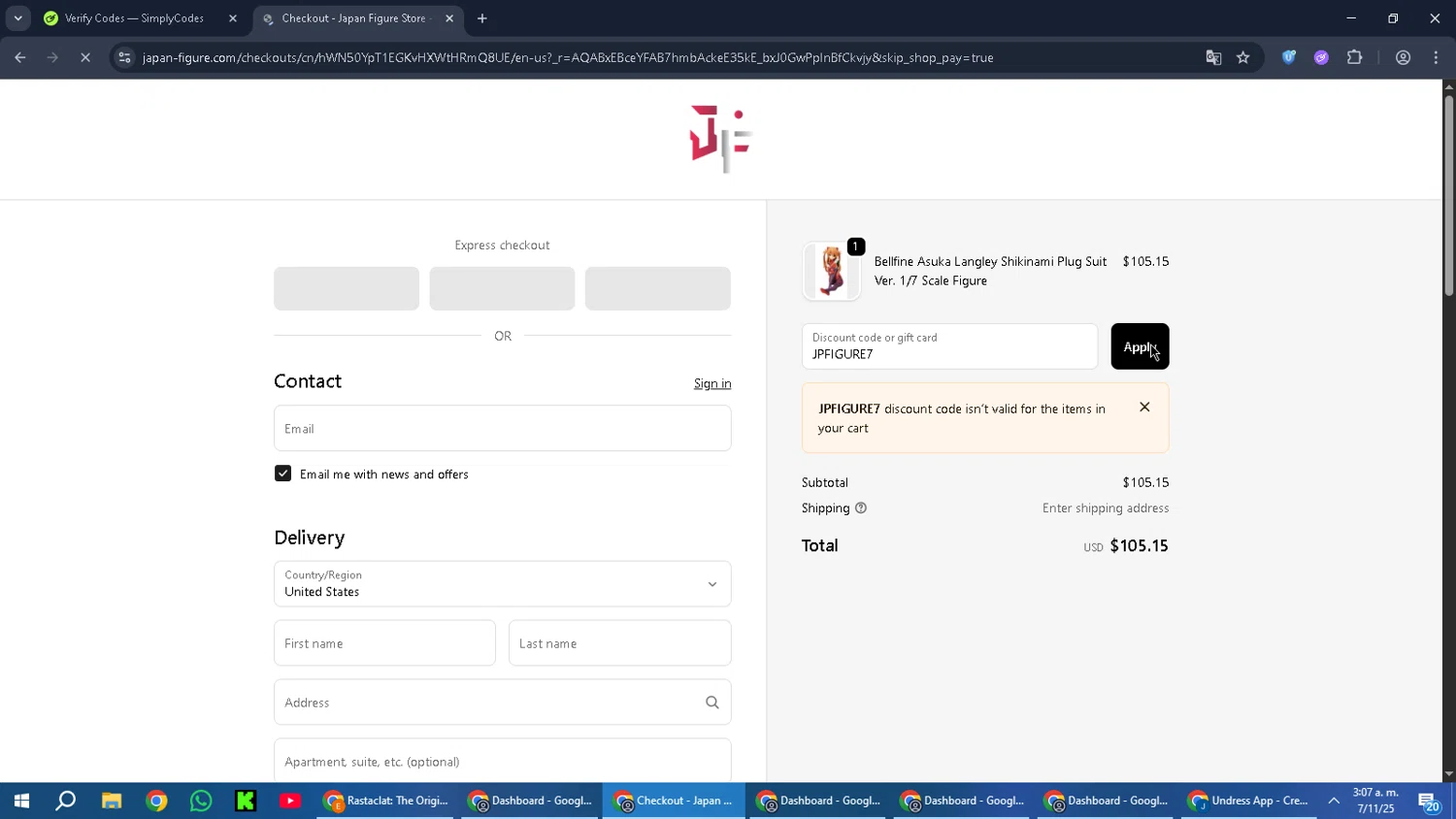
Task: Dismiss the invalid discount code message
Action: [x=1145, y=408]
